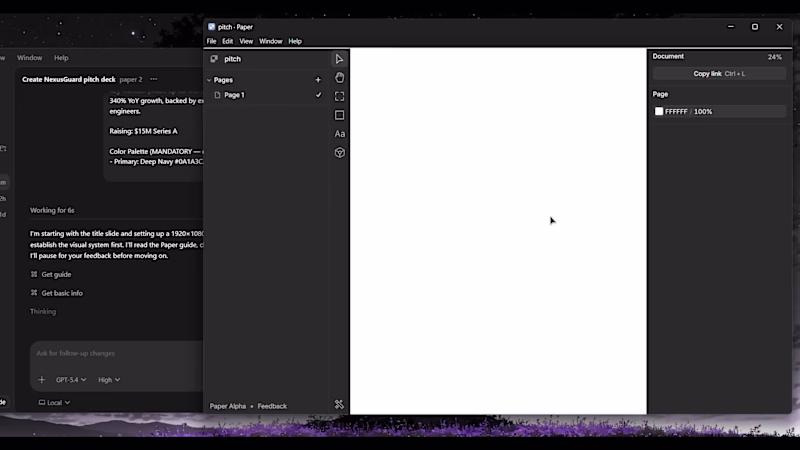Click the Get basic info tool icon
Screen dimensions: 800x450
[34, 293]
